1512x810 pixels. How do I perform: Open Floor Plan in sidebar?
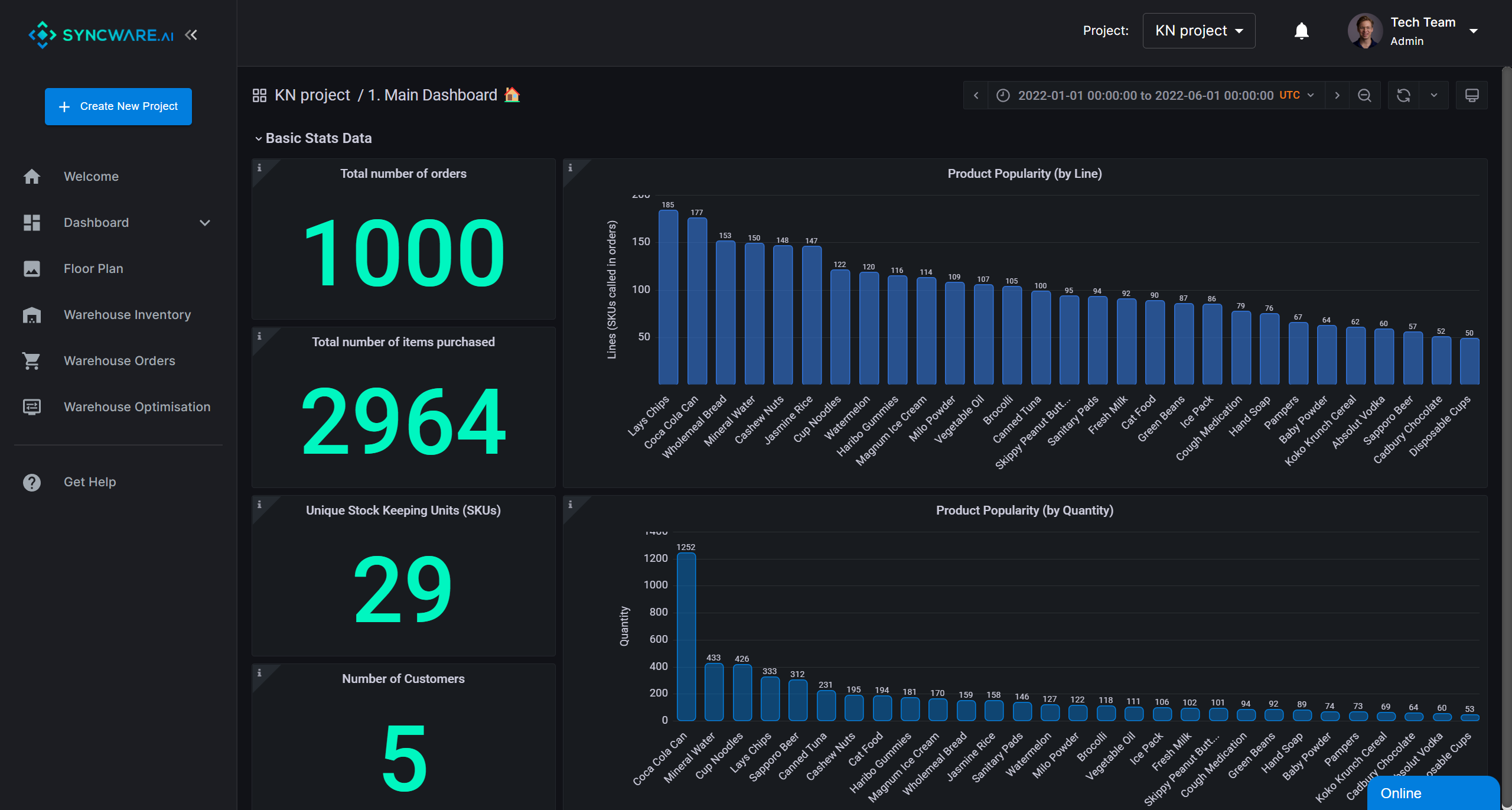(93, 269)
